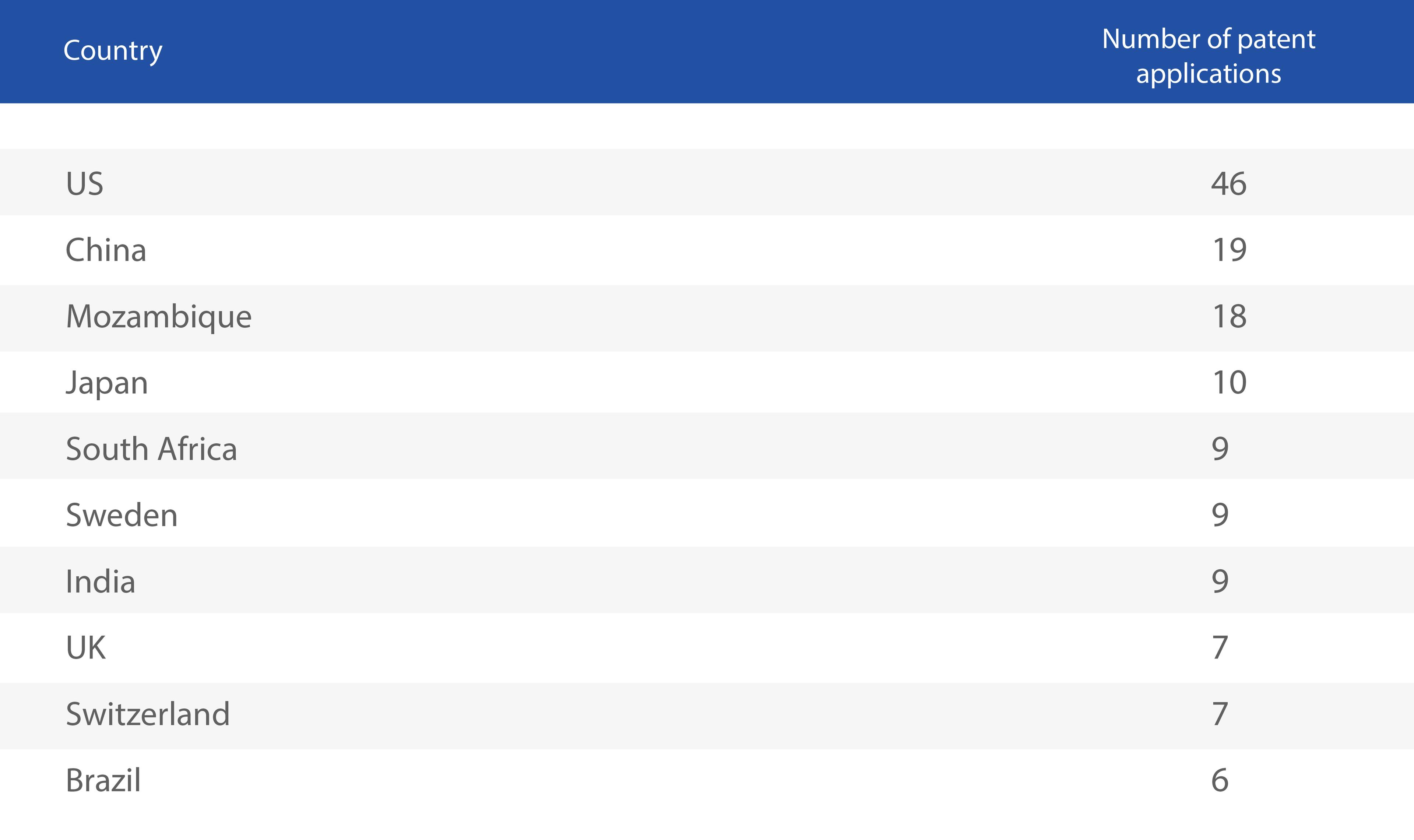Select the UK country cell
The image size is (1414, 840).
tap(85, 647)
